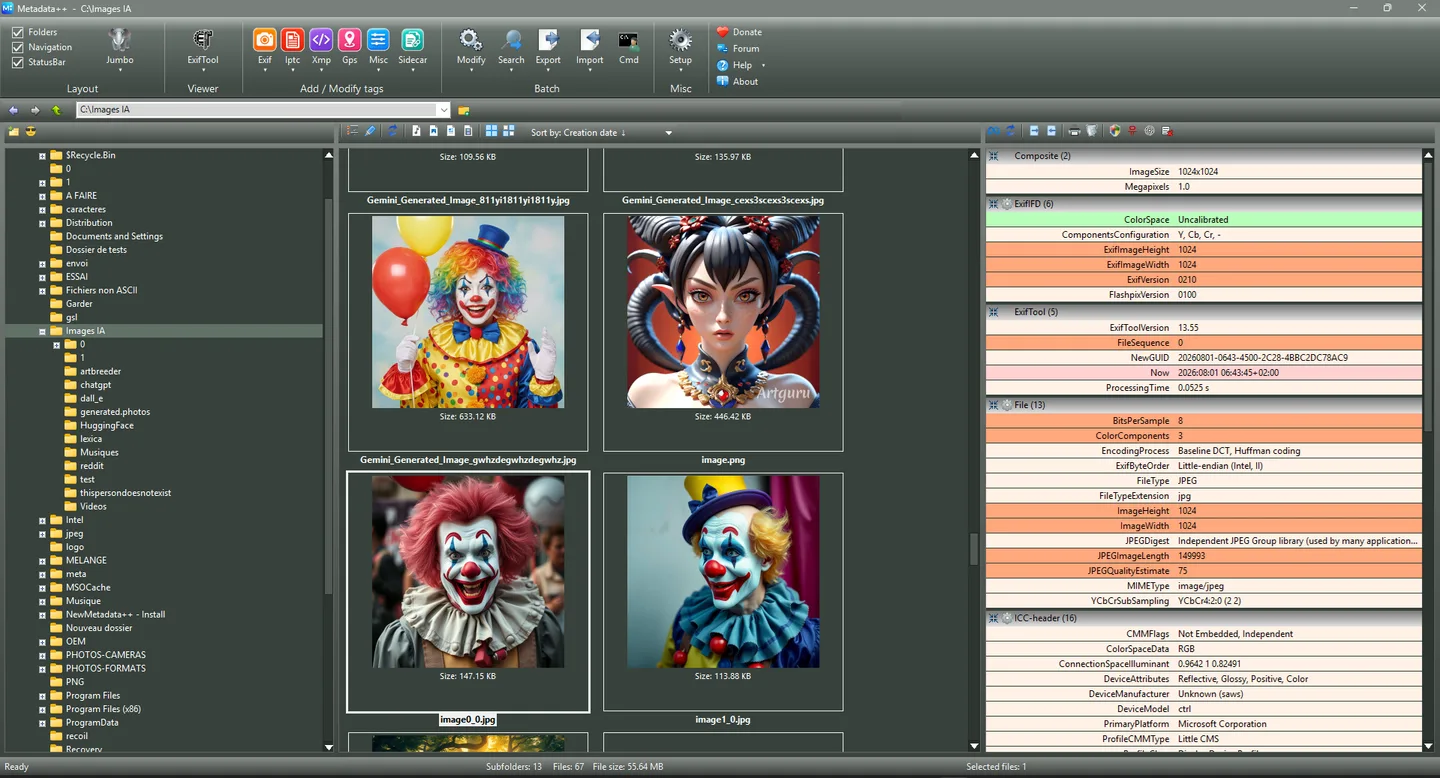The height and width of the screenshot is (778, 1440).
Task: Click the JPEGQualityEstimate value 75
Action: point(1184,571)
